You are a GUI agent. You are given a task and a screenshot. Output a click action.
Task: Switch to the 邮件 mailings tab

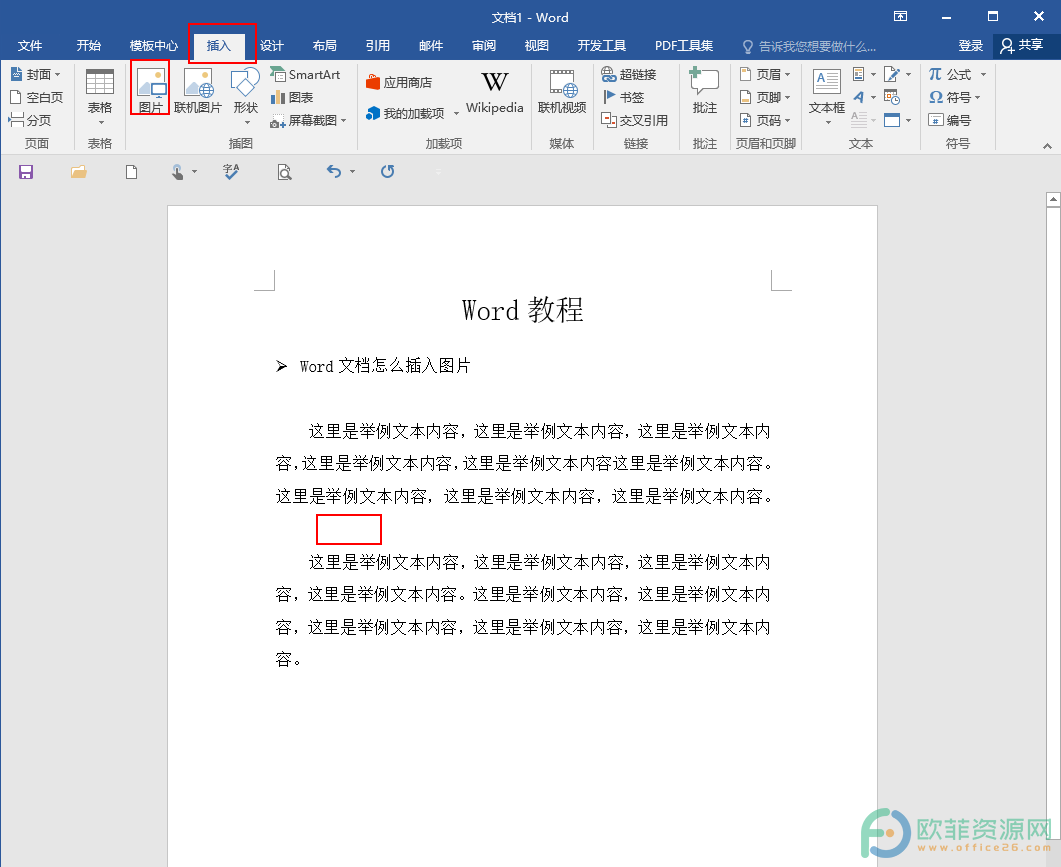click(x=431, y=45)
